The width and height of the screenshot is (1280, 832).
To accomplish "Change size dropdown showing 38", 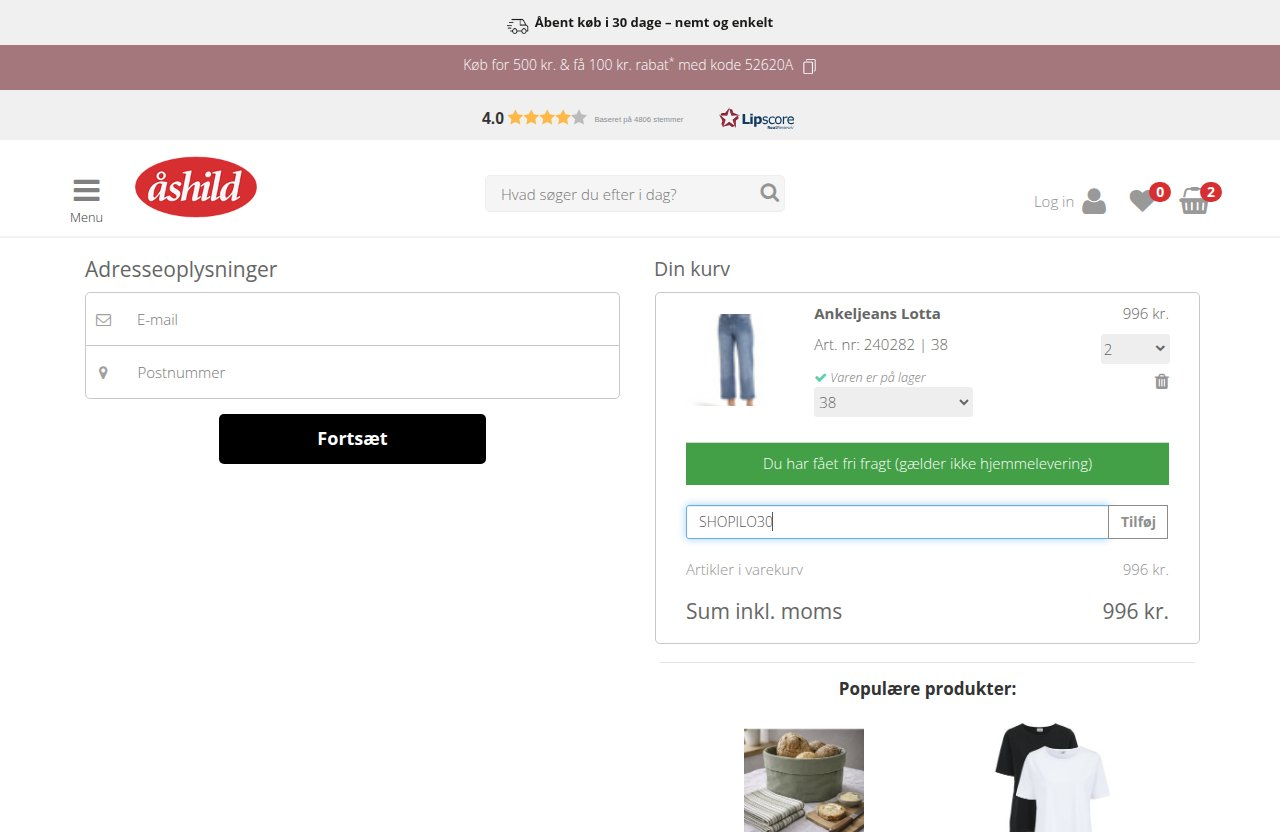I will [x=893, y=402].
